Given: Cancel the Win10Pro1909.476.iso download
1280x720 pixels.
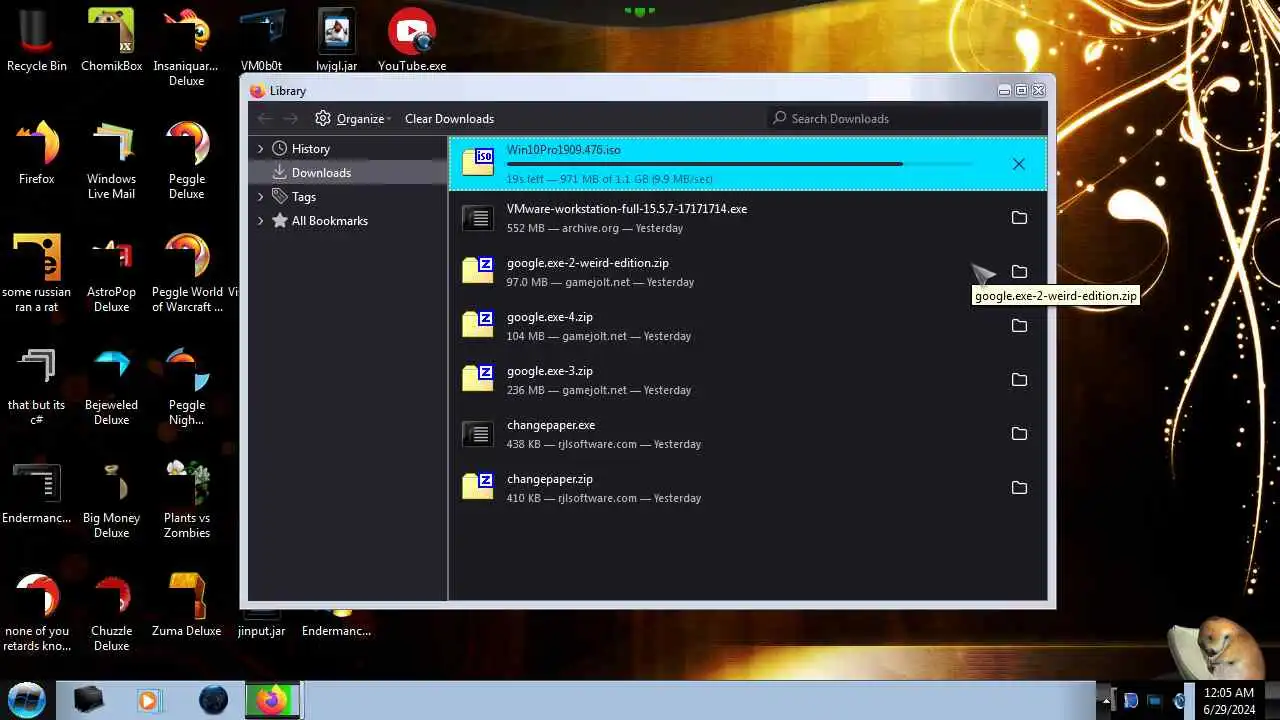Looking at the screenshot, I should click(x=1018, y=164).
